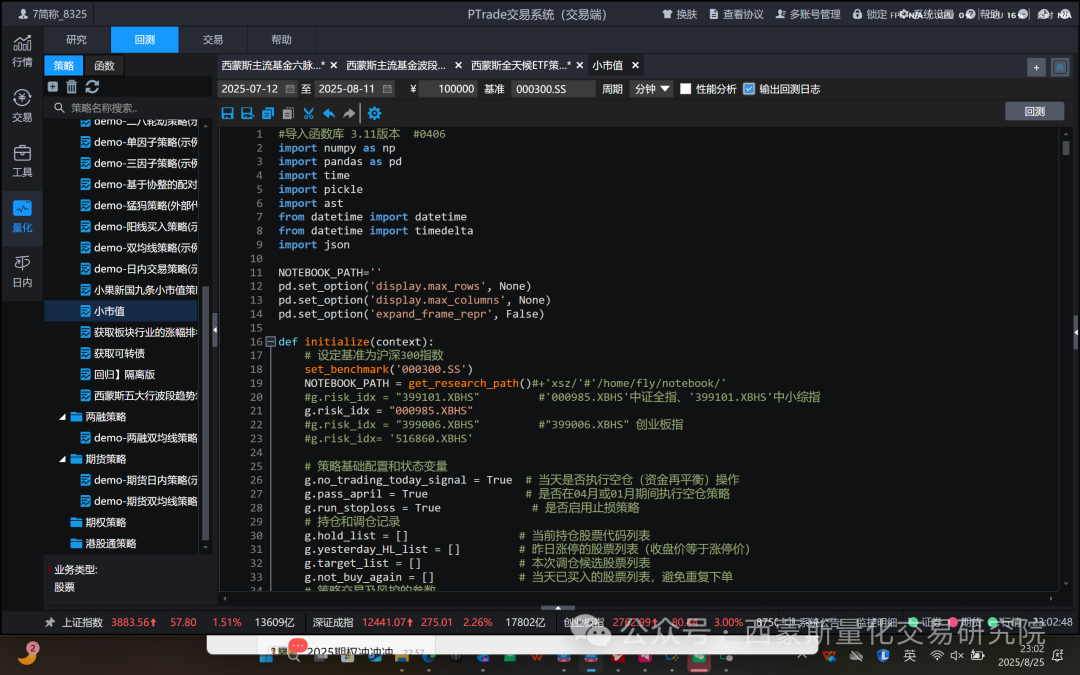This screenshot has height=675, width=1080.
Task: Open the 交易 trading sidebar icon
Action: 22,106
